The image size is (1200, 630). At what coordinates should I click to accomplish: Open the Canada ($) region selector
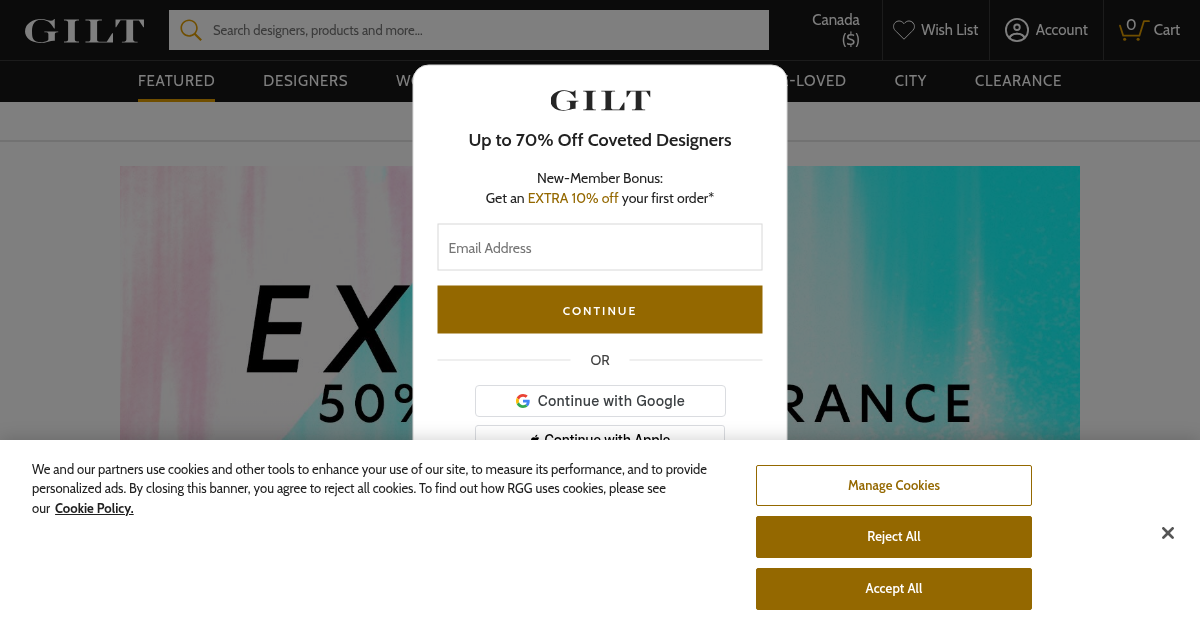tap(836, 30)
